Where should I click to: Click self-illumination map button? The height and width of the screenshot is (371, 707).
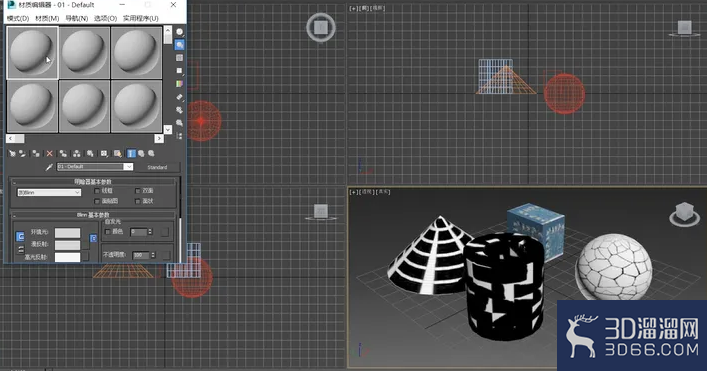165,232
